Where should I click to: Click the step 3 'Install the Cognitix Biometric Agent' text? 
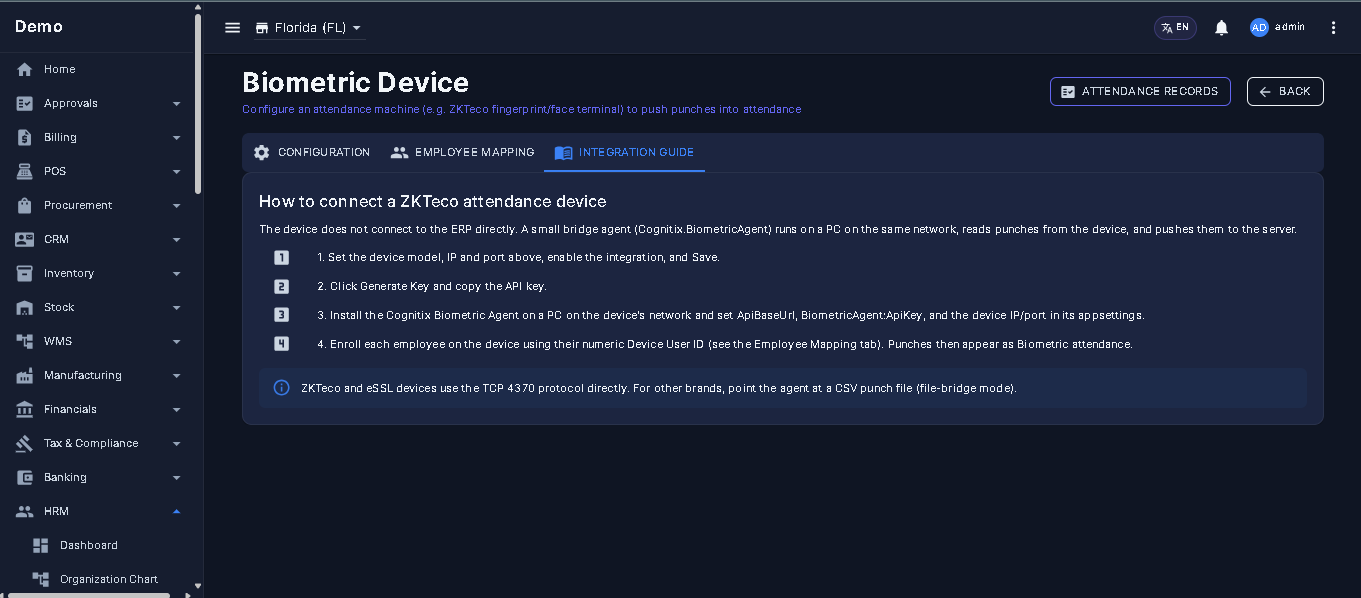(x=730, y=315)
